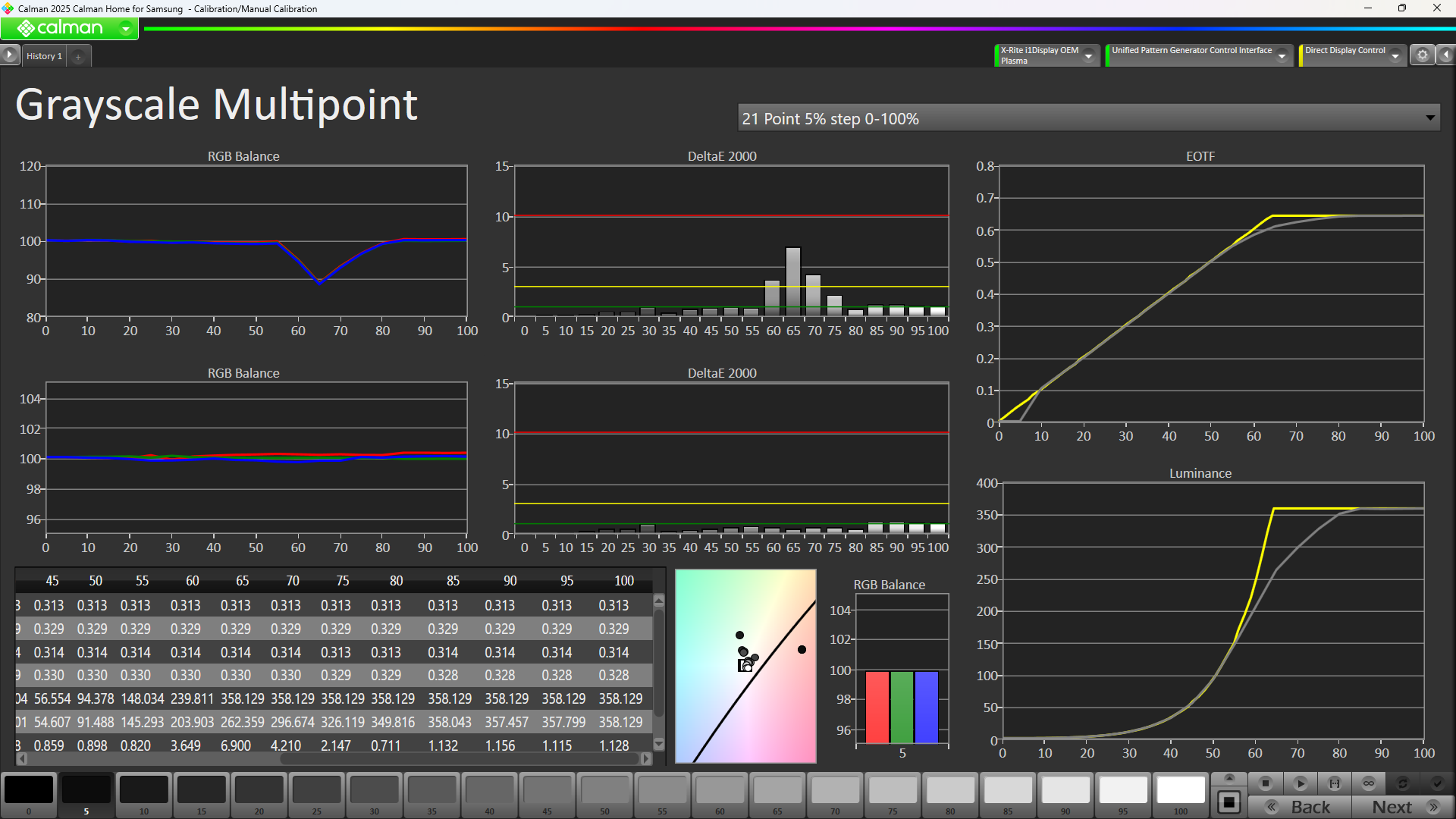Click the stop measurement button
The height and width of the screenshot is (819, 1456).
(1265, 783)
